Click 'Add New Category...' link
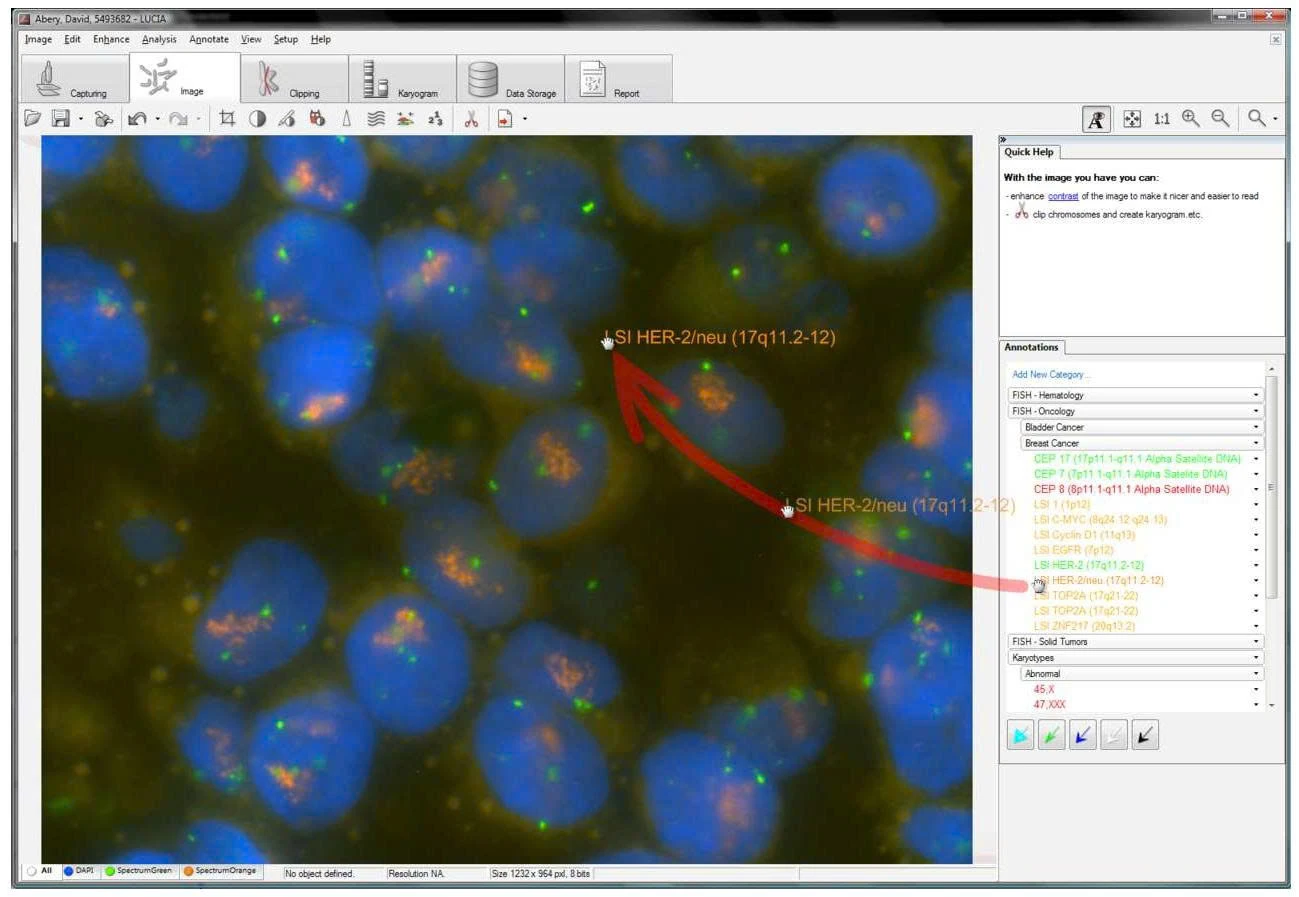Viewport: 1299px width, 897px height. pyautogui.click(x=1051, y=375)
